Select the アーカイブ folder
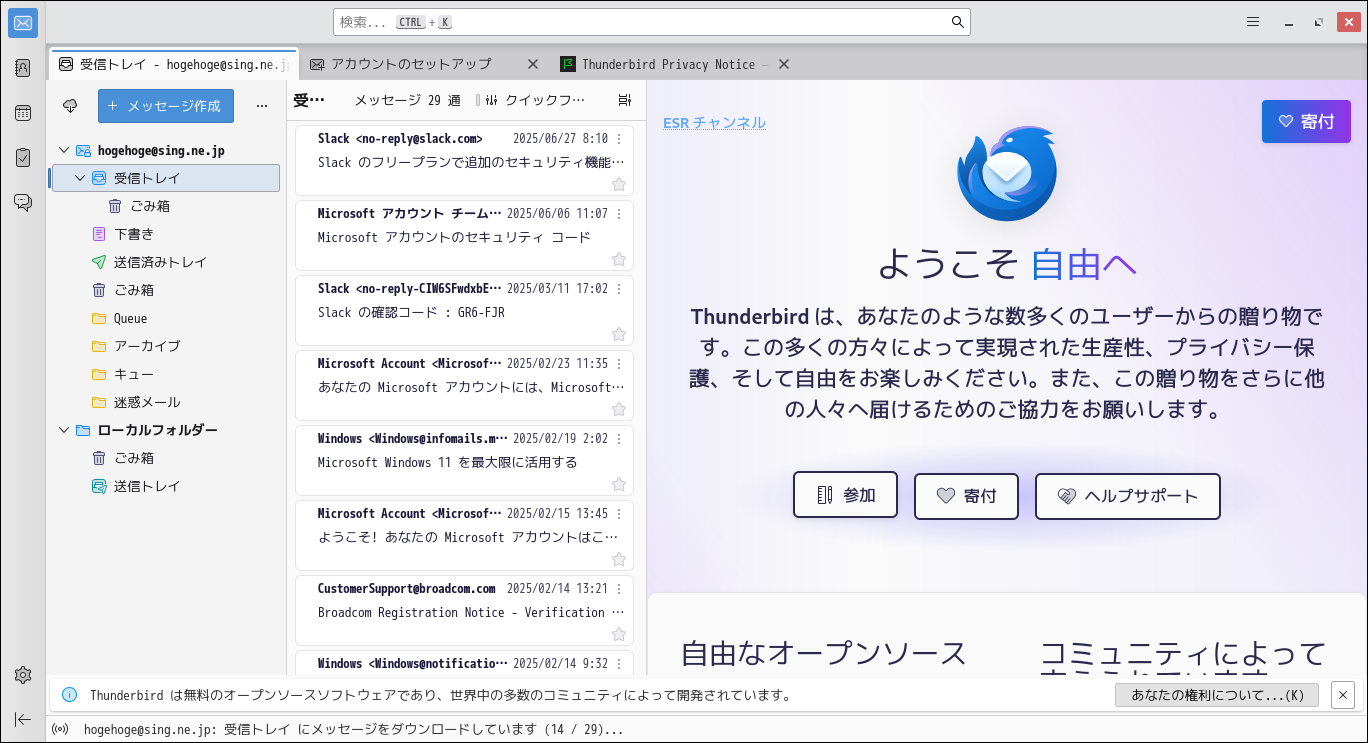 coord(164,346)
